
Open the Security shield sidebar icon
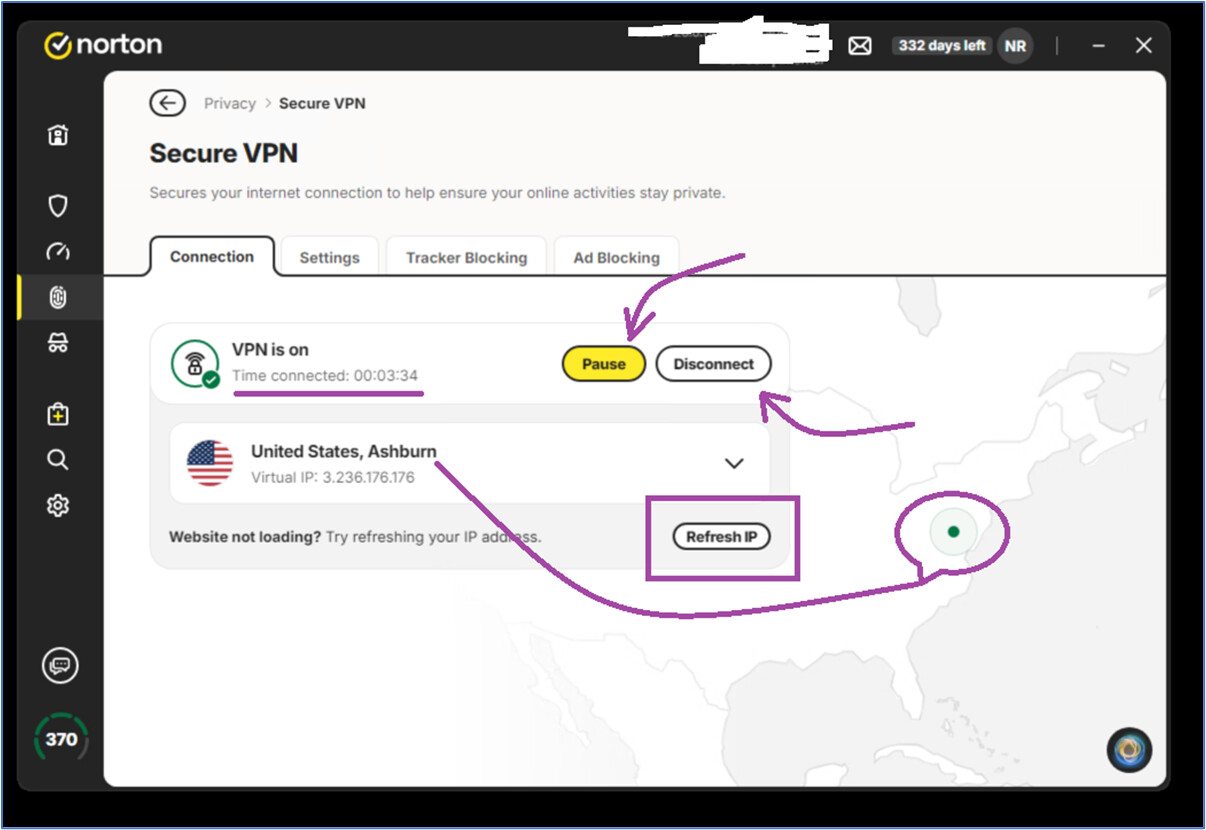pos(58,206)
